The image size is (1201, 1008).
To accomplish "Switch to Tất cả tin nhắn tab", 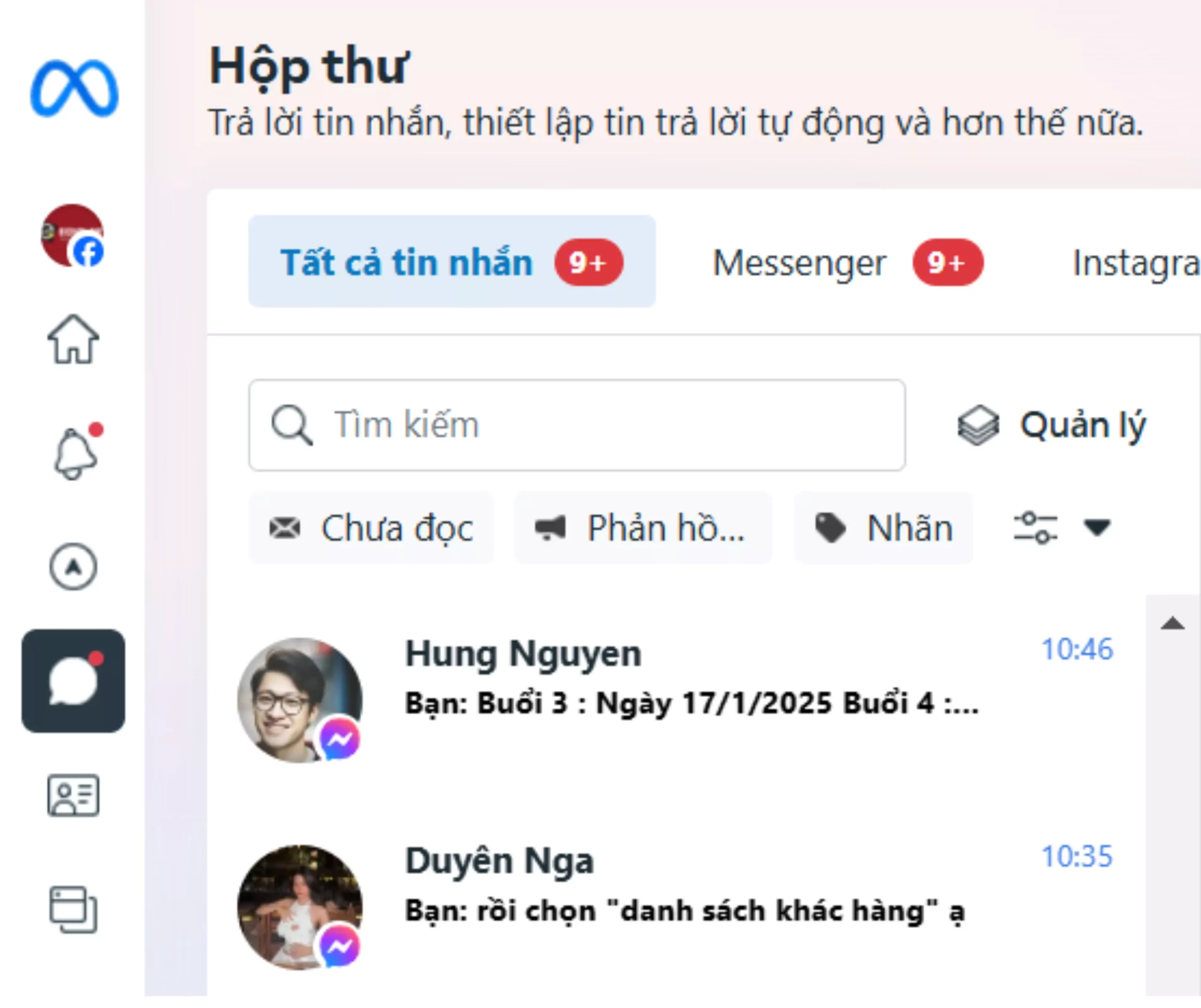I will point(451,262).
